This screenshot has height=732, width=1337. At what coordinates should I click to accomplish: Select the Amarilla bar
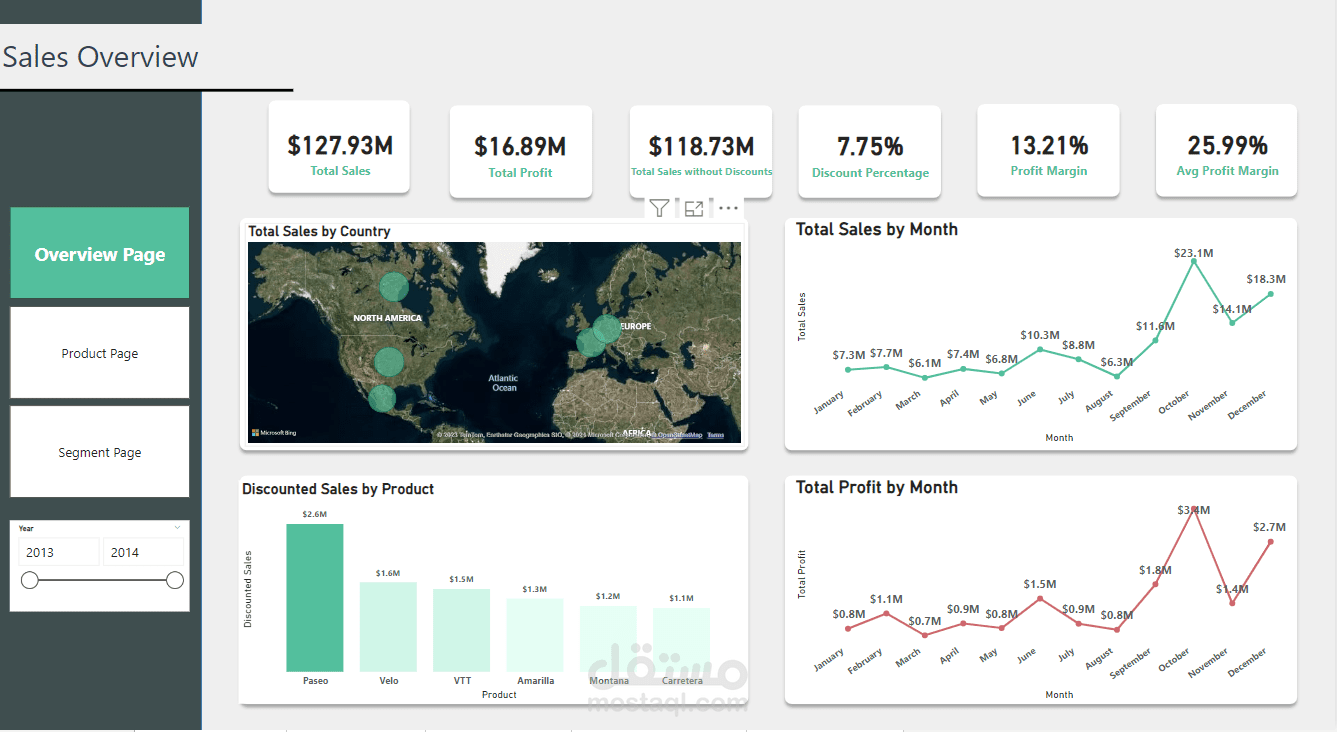(x=535, y=635)
